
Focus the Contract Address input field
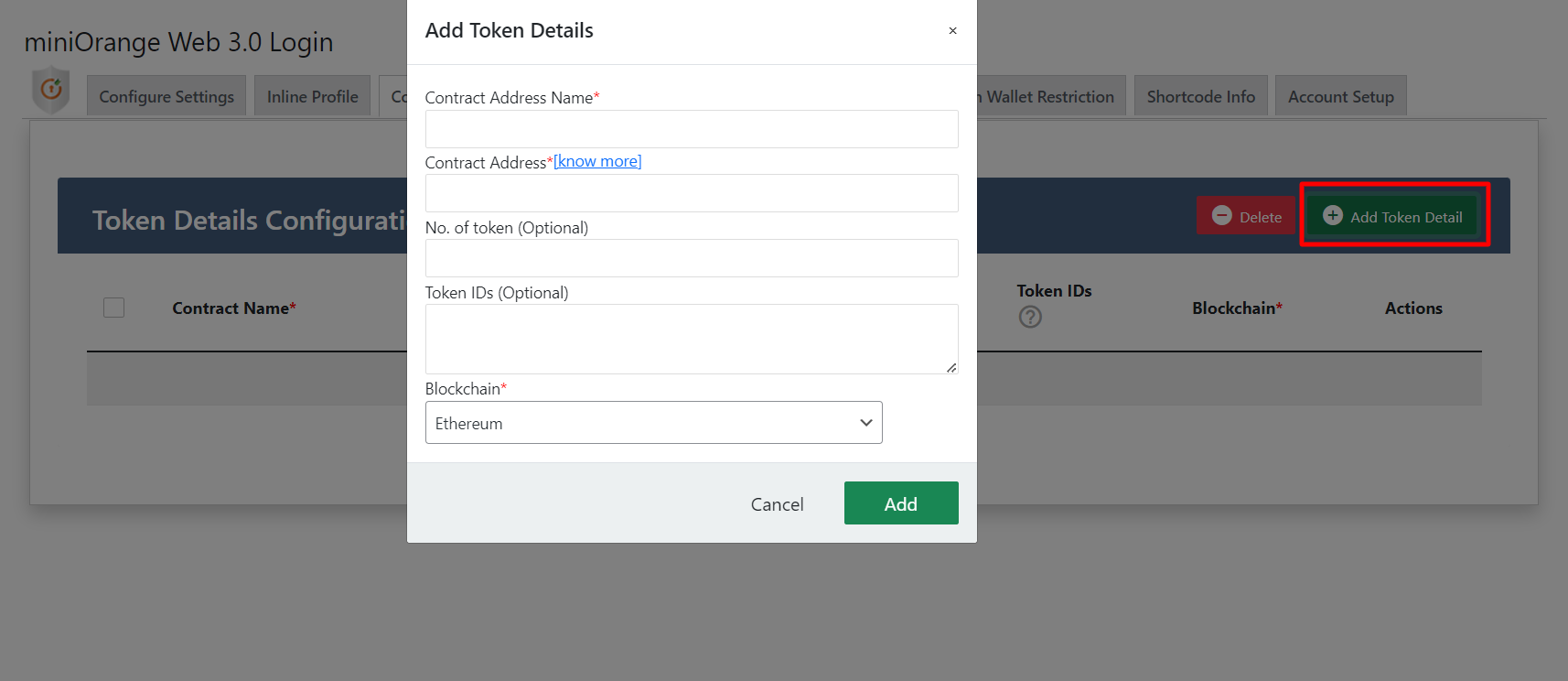tap(692, 193)
